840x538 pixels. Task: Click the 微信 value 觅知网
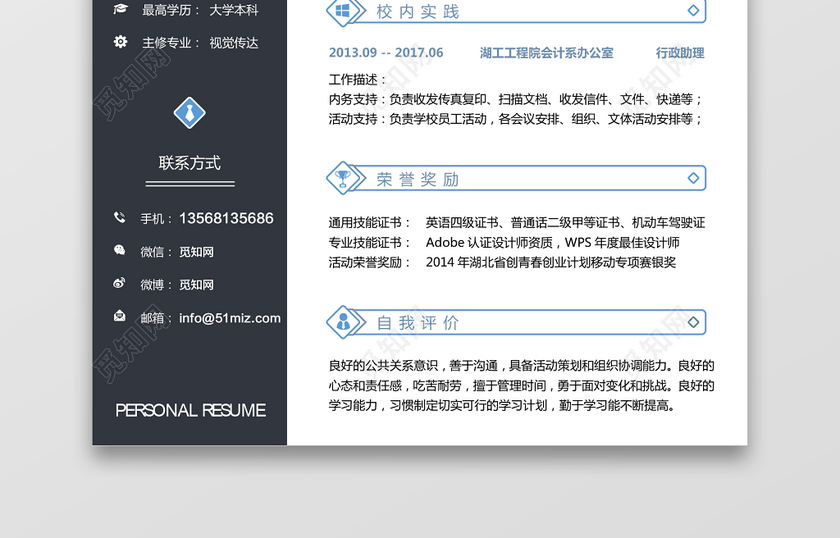[x=196, y=252]
